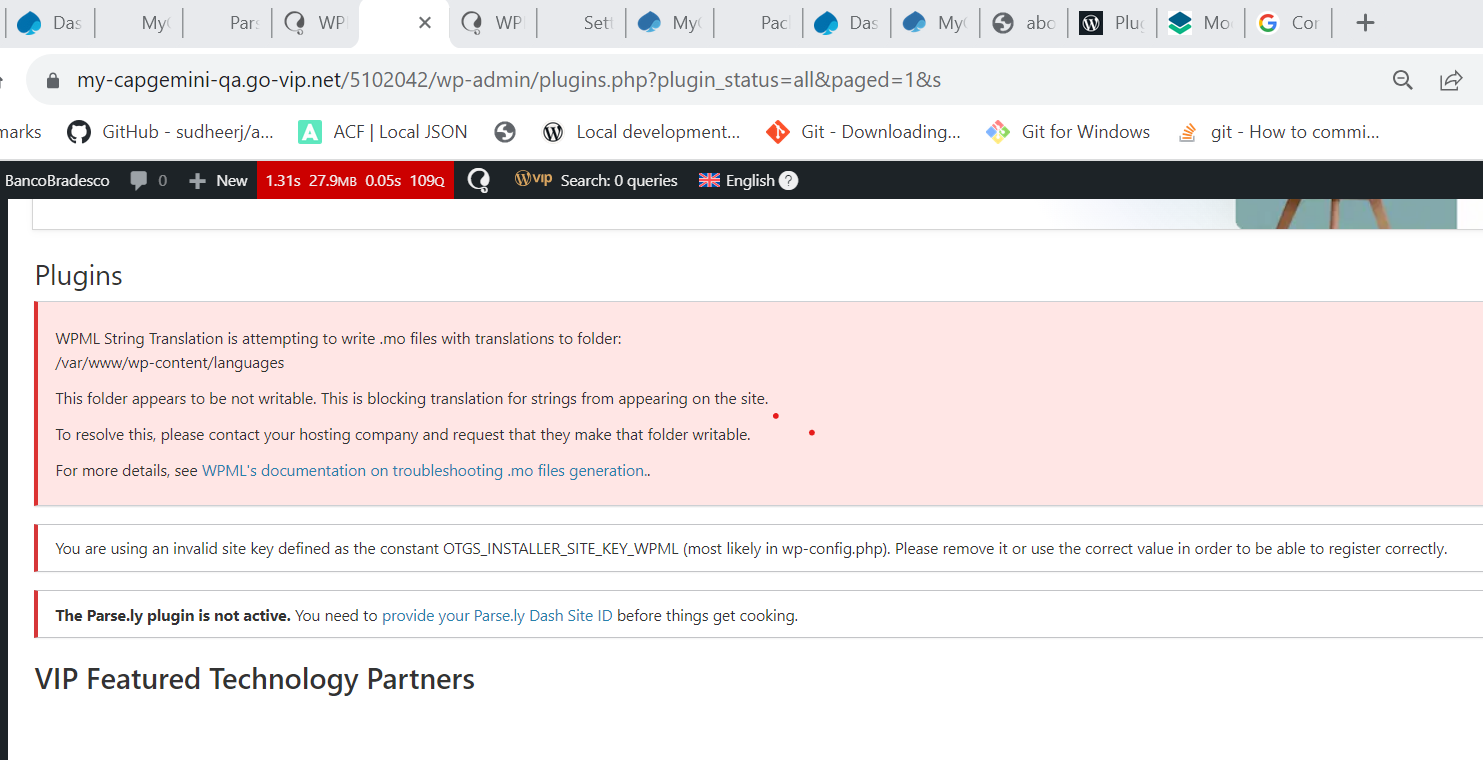This screenshot has height=760, width=1483.
Task: Open the GitHub bookmark icon
Action: point(79,132)
